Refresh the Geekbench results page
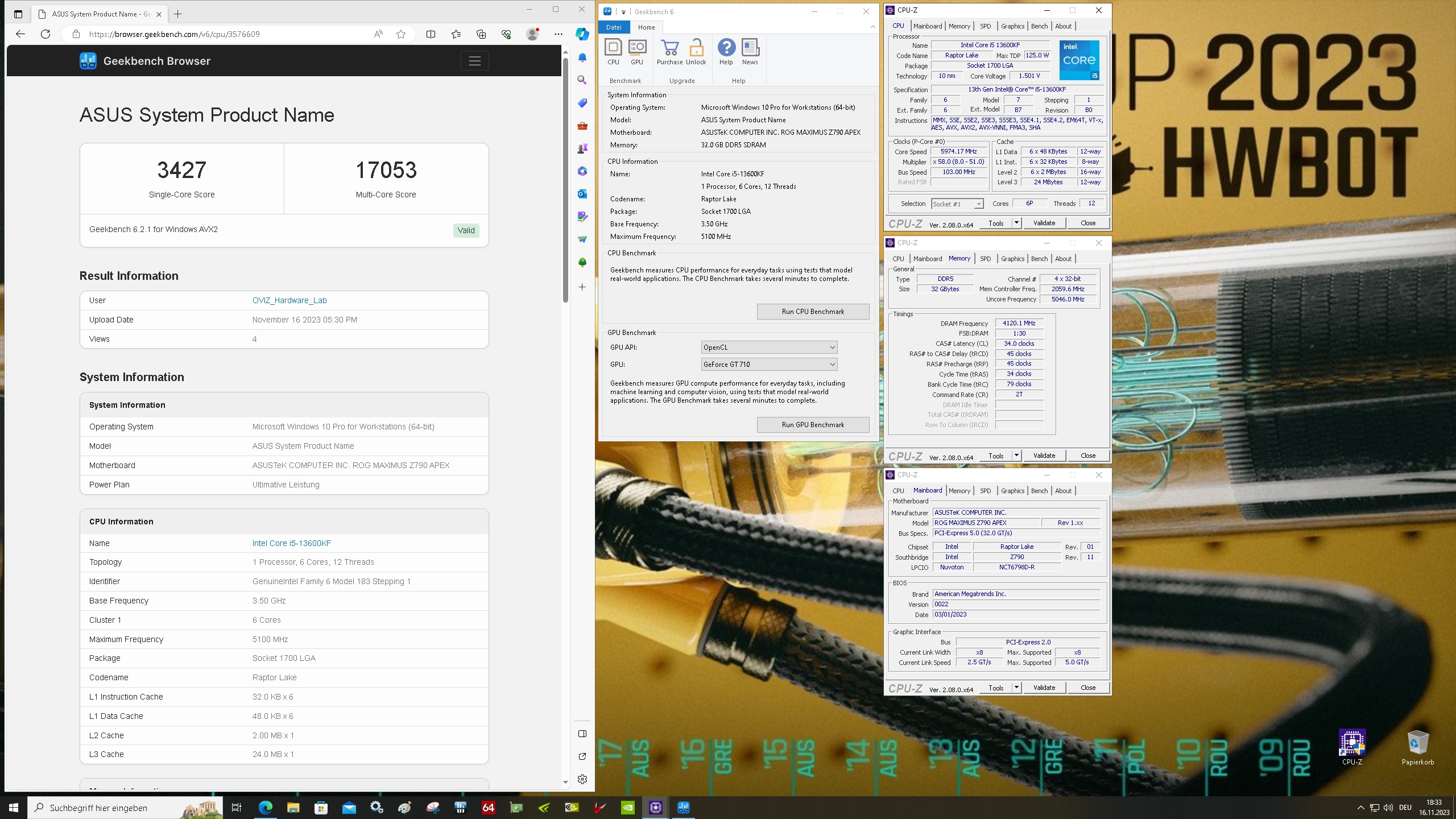 point(45,34)
